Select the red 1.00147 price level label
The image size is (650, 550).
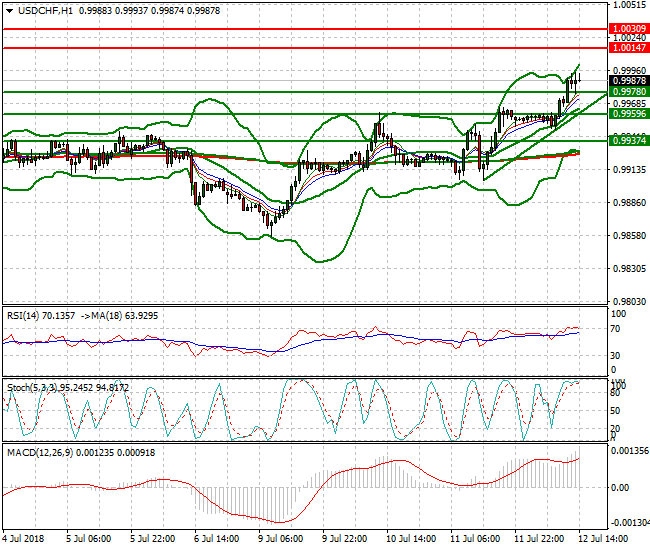point(629,48)
